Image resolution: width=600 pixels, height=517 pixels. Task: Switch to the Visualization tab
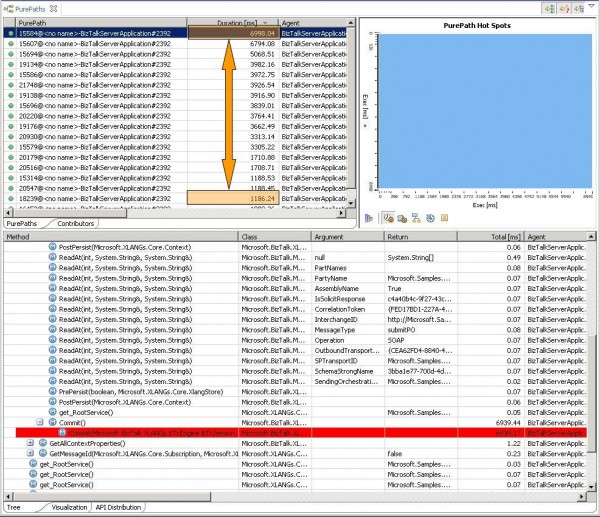[69, 507]
